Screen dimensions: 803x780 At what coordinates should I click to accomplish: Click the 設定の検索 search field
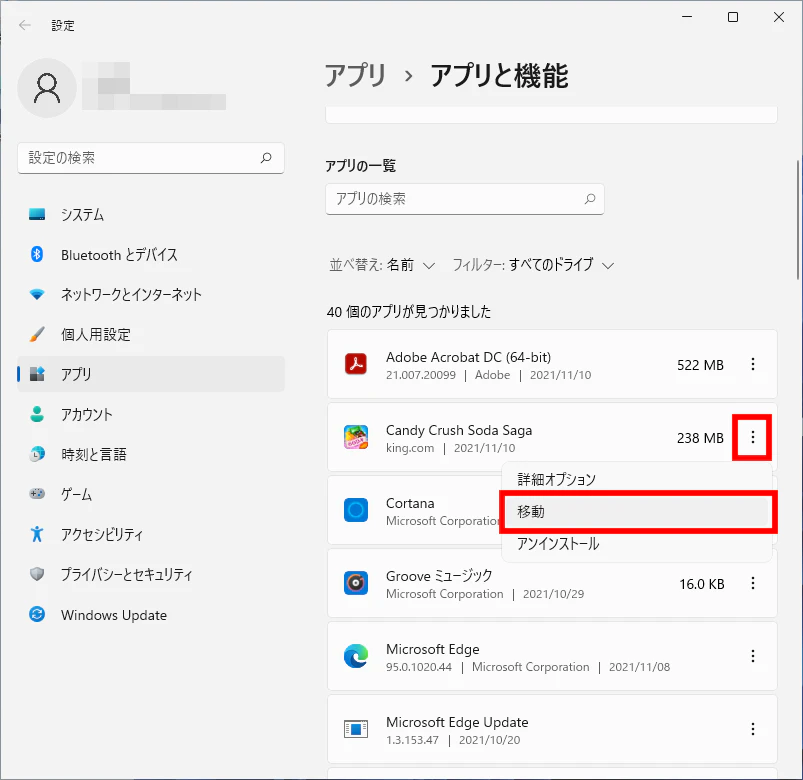pyautogui.click(x=151, y=158)
